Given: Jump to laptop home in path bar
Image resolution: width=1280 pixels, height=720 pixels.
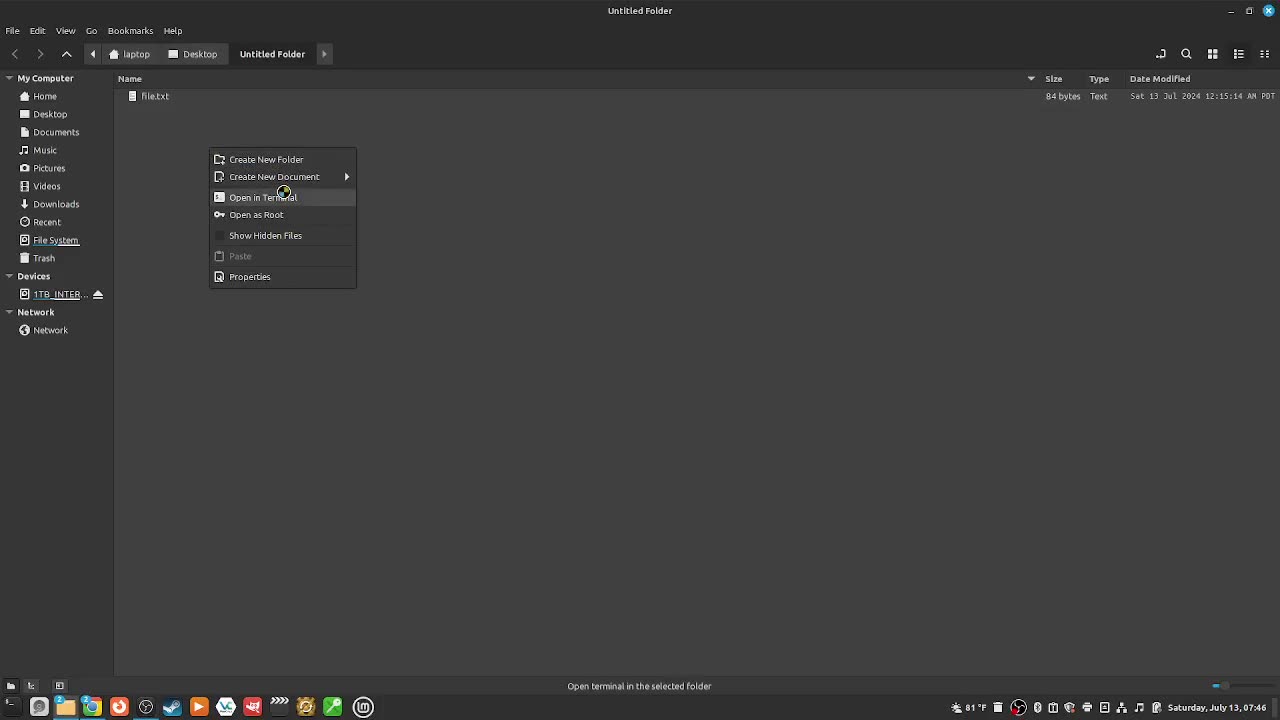Looking at the screenshot, I should pyautogui.click(x=130, y=54).
